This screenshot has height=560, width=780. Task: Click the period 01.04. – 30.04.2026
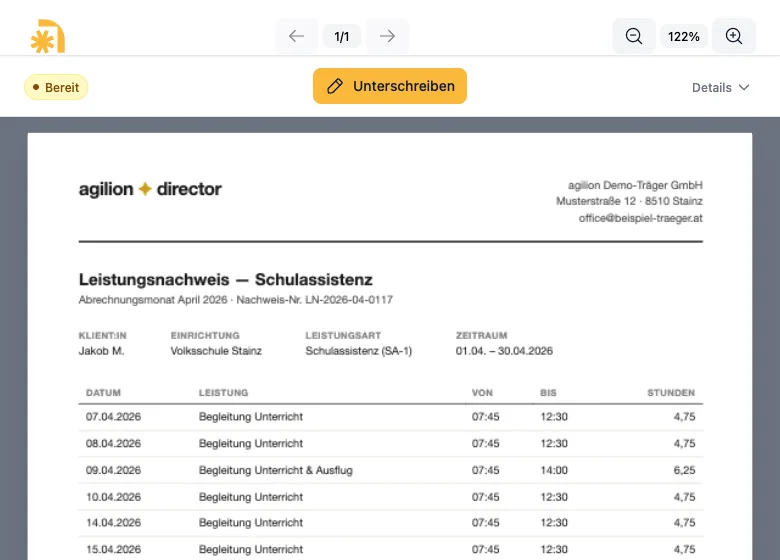click(x=504, y=351)
